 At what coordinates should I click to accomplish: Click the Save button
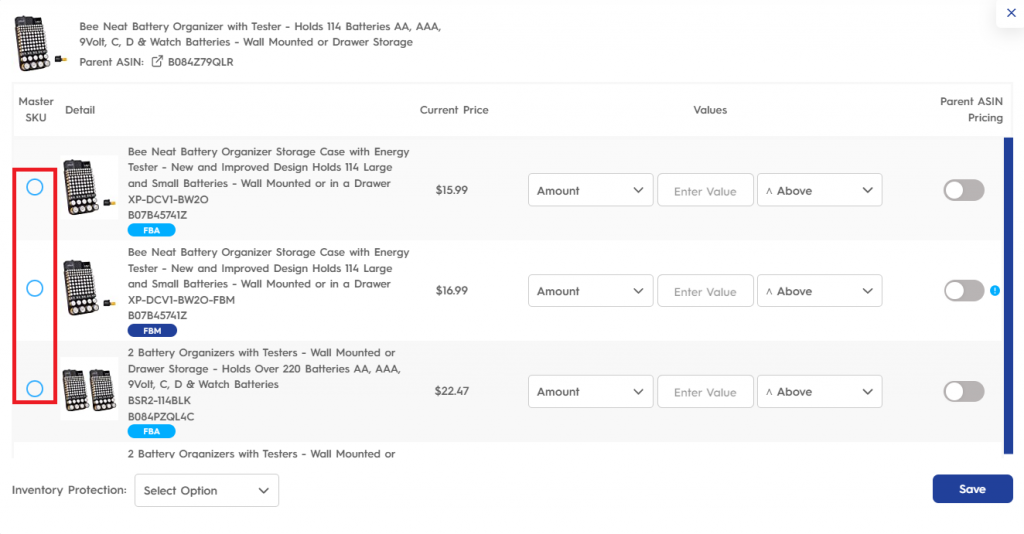(x=972, y=489)
